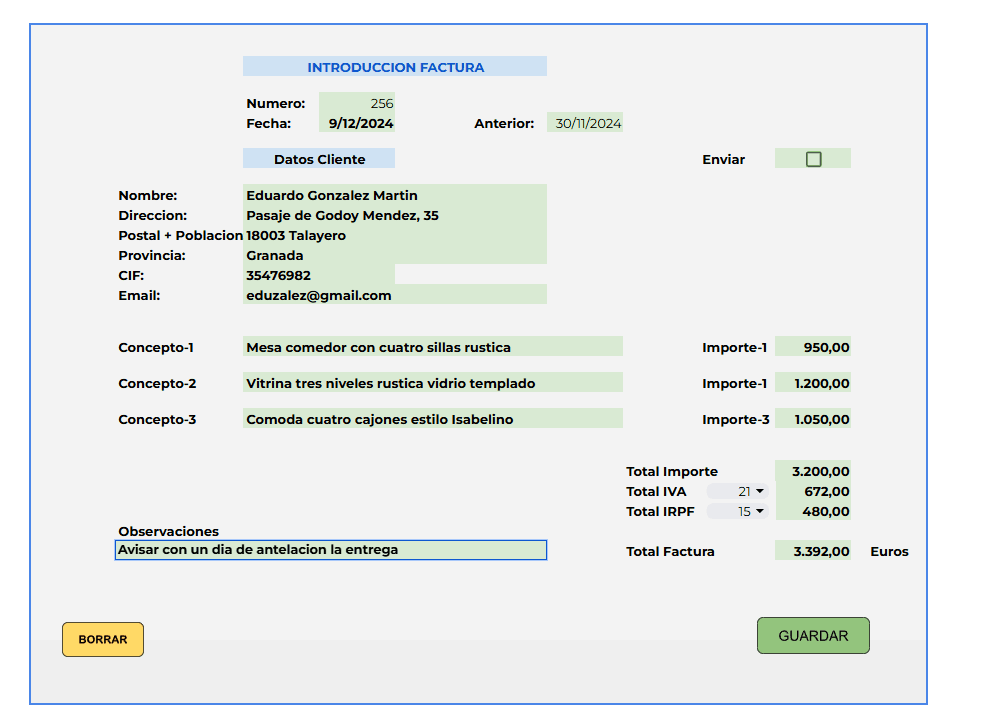Click the Euros label

889,551
